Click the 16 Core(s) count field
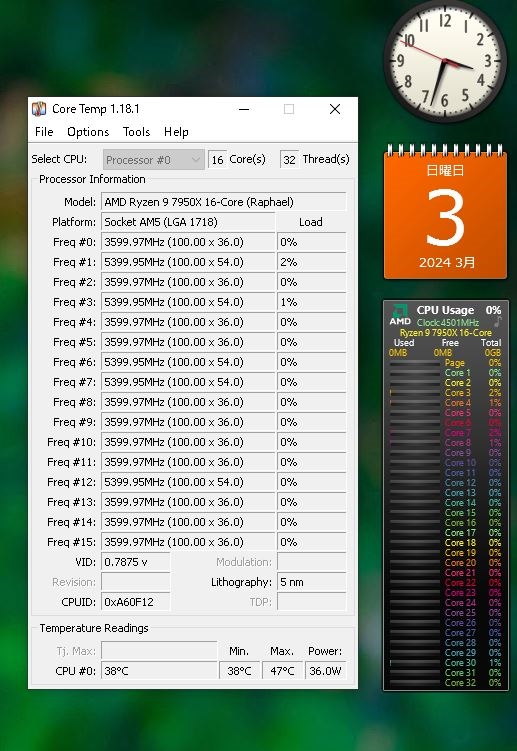The height and width of the screenshot is (751, 517). tap(218, 159)
